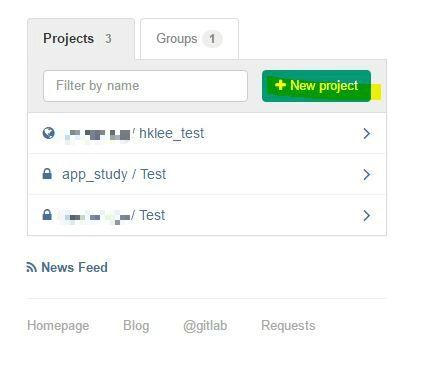
Task: Open the Requests footer link
Action: point(288,326)
